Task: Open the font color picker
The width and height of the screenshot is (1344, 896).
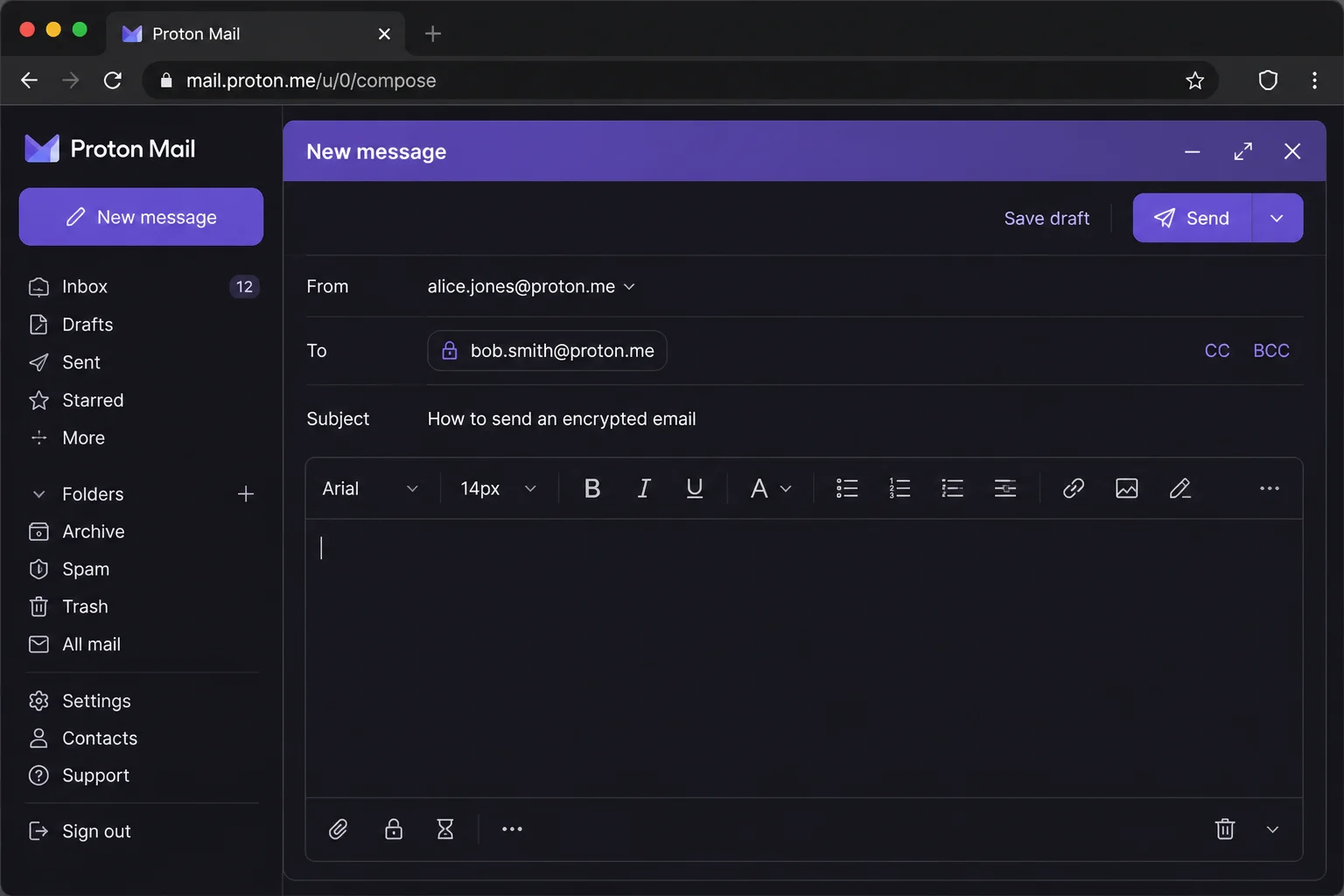Action: click(x=771, y=488)
